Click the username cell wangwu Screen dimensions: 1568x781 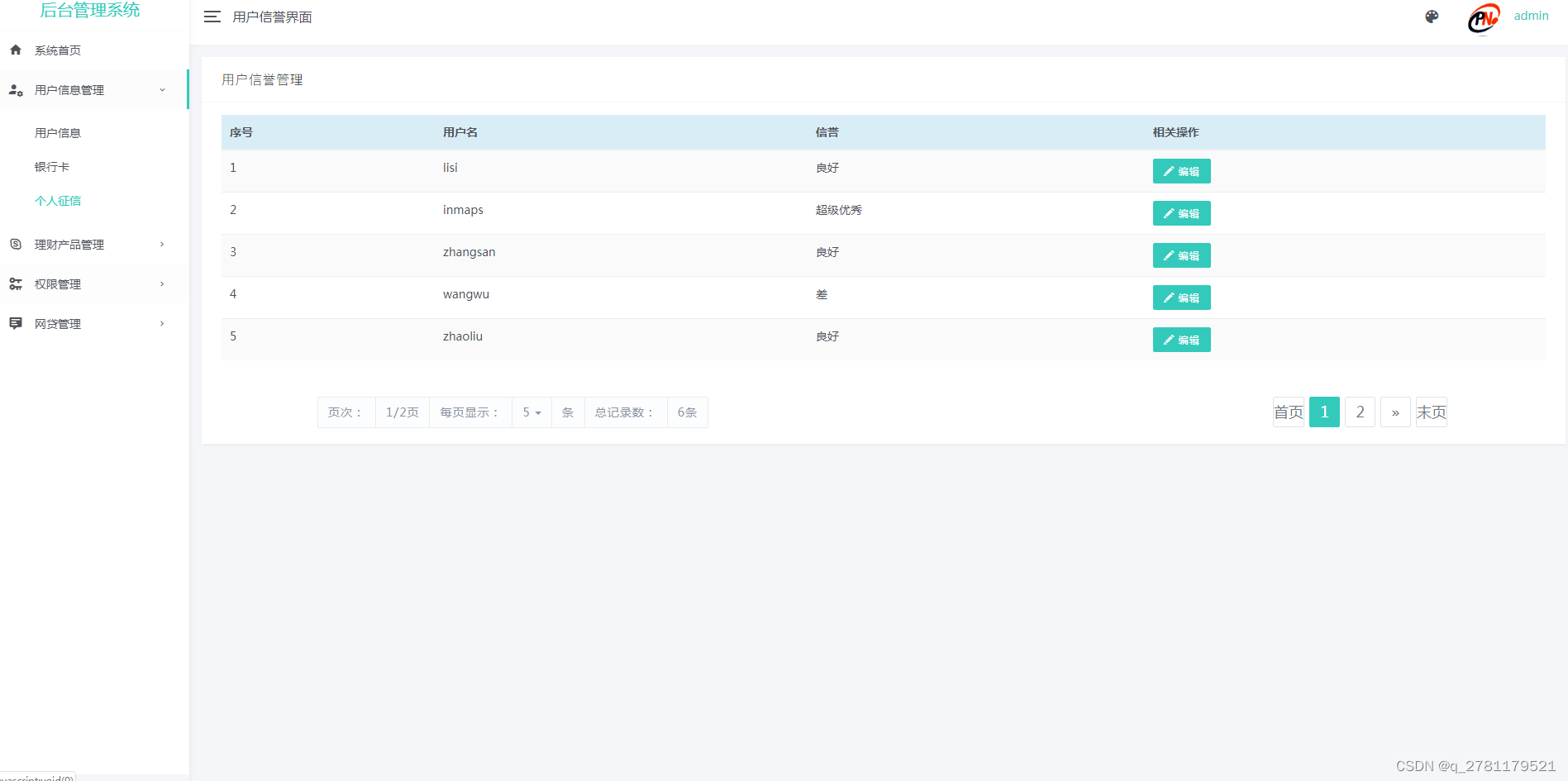click(x=466, y=294)
